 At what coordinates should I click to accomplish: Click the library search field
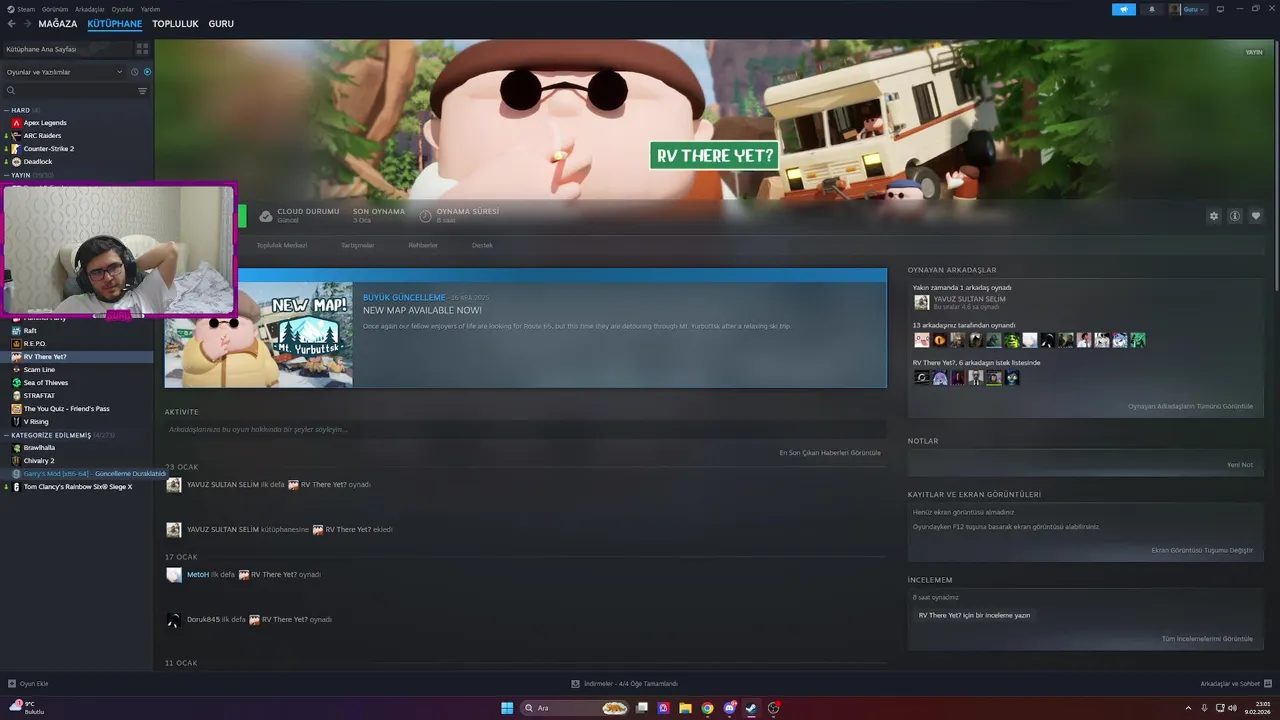click(68, 91)
